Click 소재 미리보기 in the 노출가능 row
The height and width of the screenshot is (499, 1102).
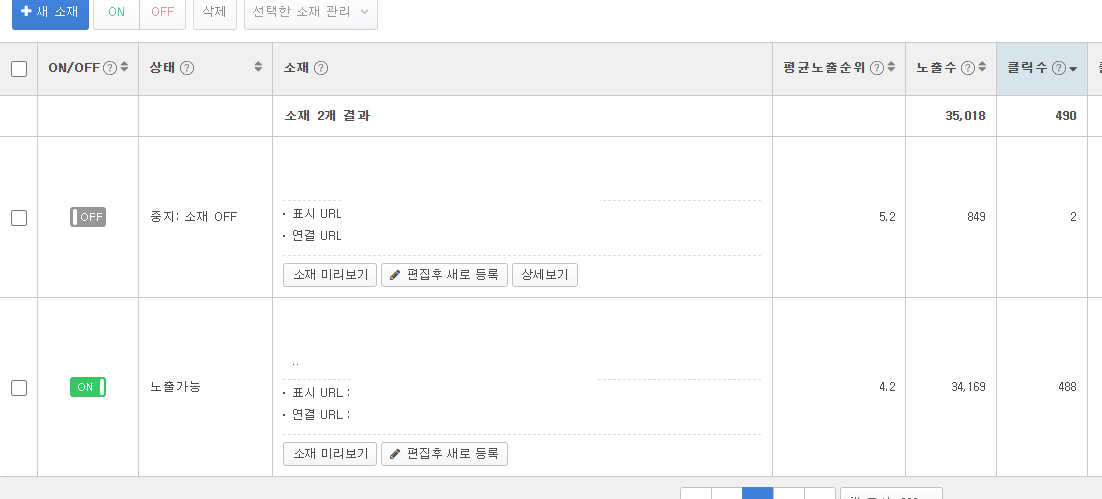pos(330,454)
